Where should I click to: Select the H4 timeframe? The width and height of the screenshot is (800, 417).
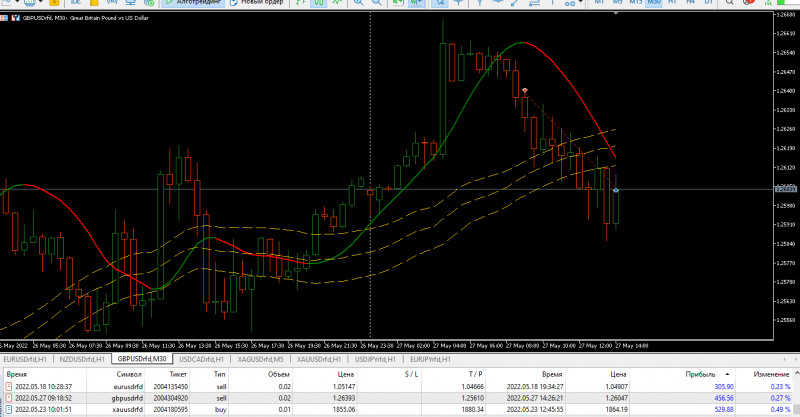690,3
